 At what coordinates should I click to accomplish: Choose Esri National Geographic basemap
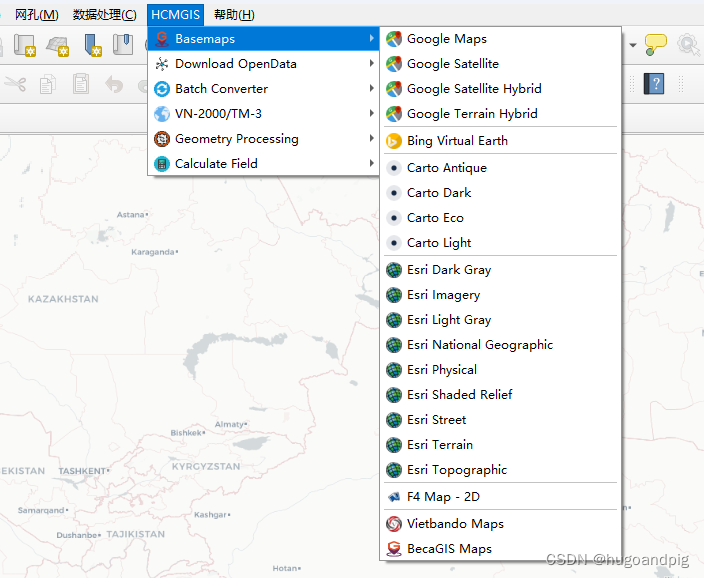[x=500, y=345]
